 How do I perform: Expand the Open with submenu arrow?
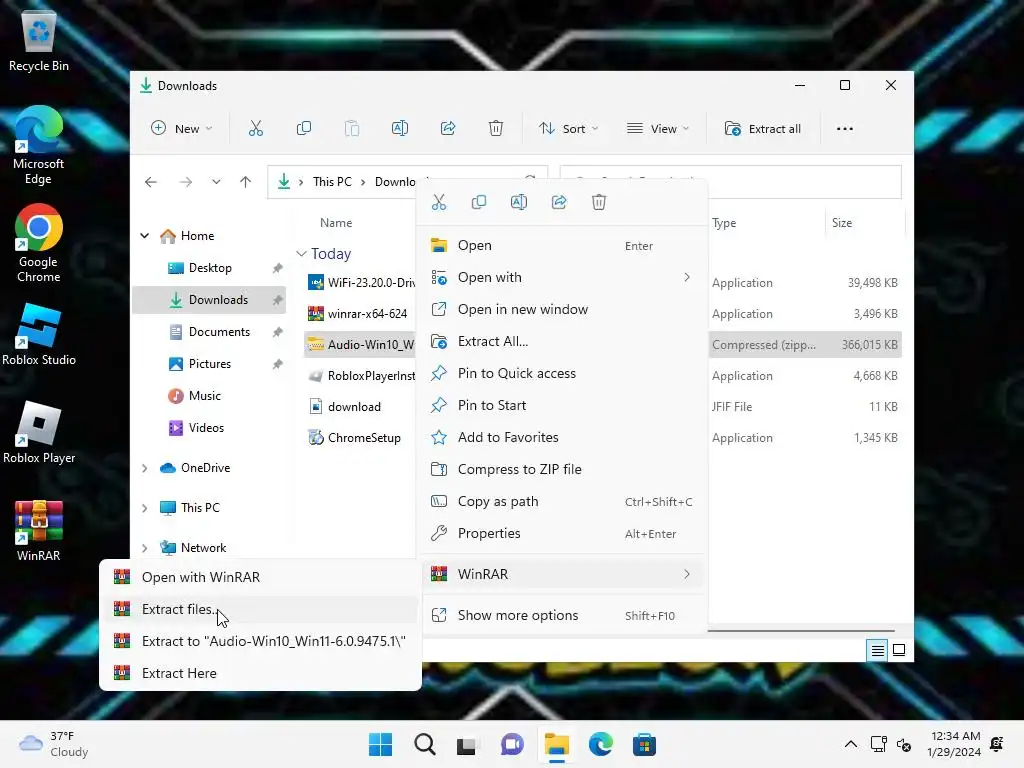click(687, 278)
